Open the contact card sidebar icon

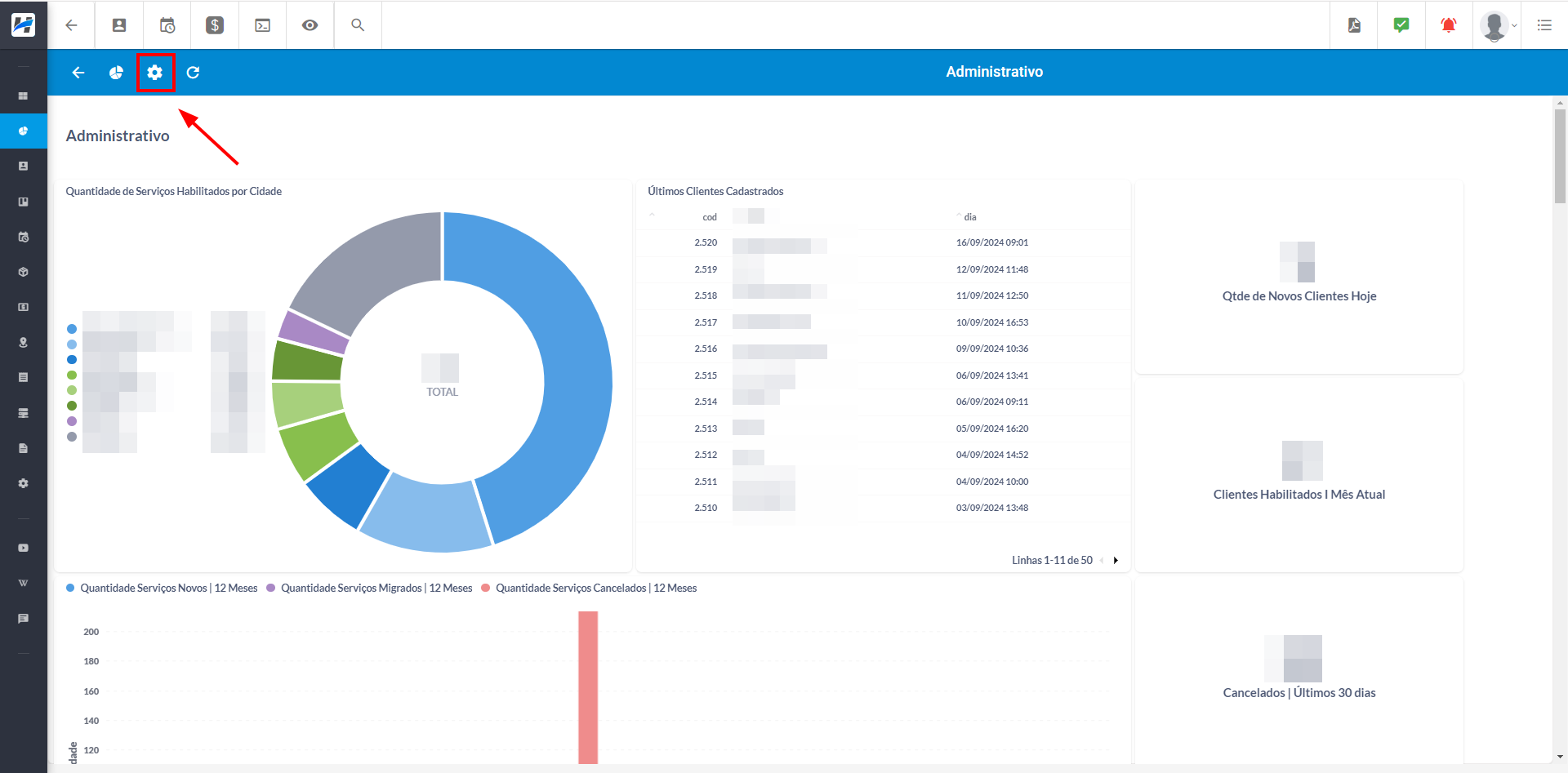click(x=24, y=166)
